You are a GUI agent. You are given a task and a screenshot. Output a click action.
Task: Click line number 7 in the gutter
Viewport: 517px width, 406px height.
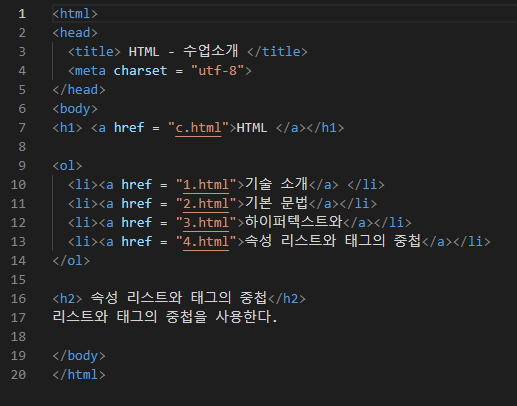[x=22, y=128]
